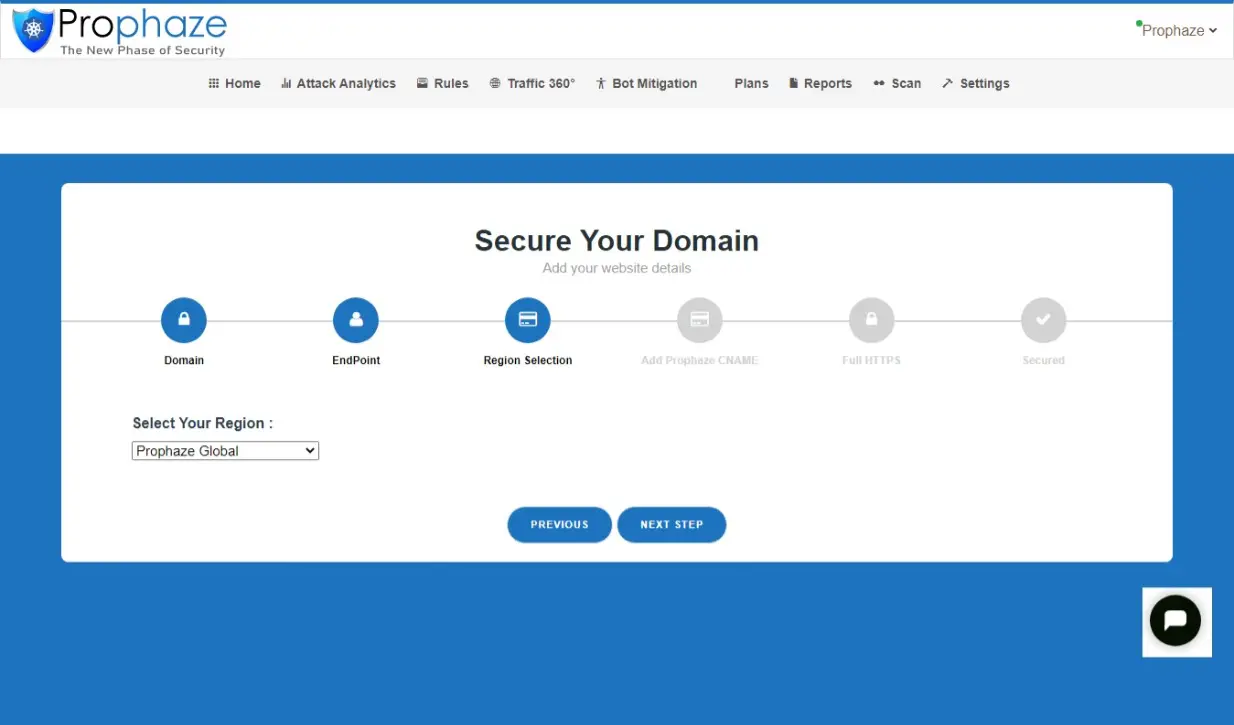
Task: Expand the Prophaze account menu
Action: 1178,31
